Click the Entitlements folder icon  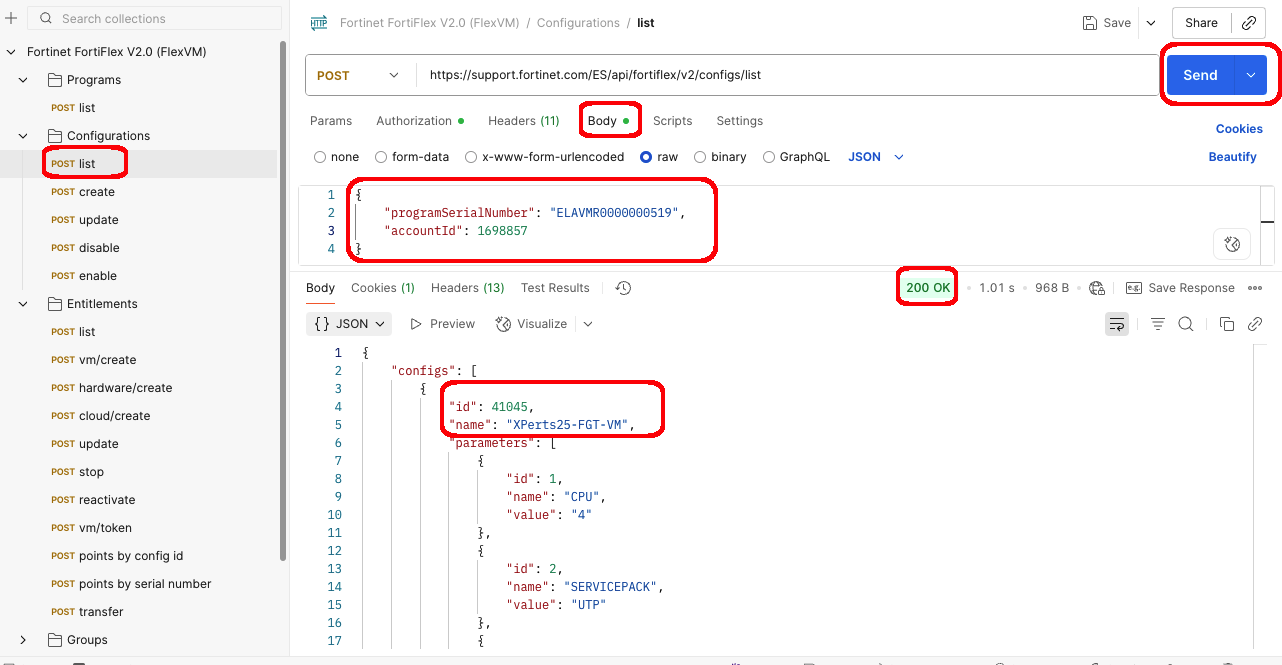click(56, 304)
